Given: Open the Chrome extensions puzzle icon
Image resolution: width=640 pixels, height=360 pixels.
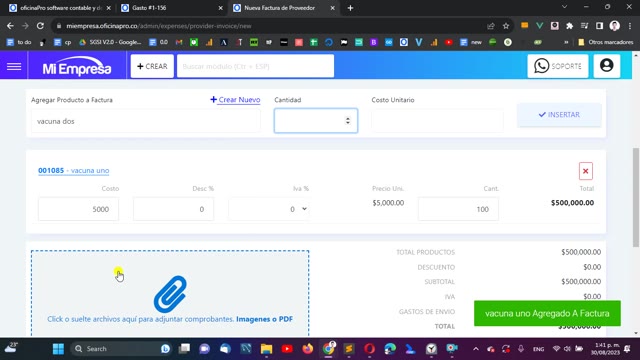Looking at the screenshot, I should pos(569,26).
